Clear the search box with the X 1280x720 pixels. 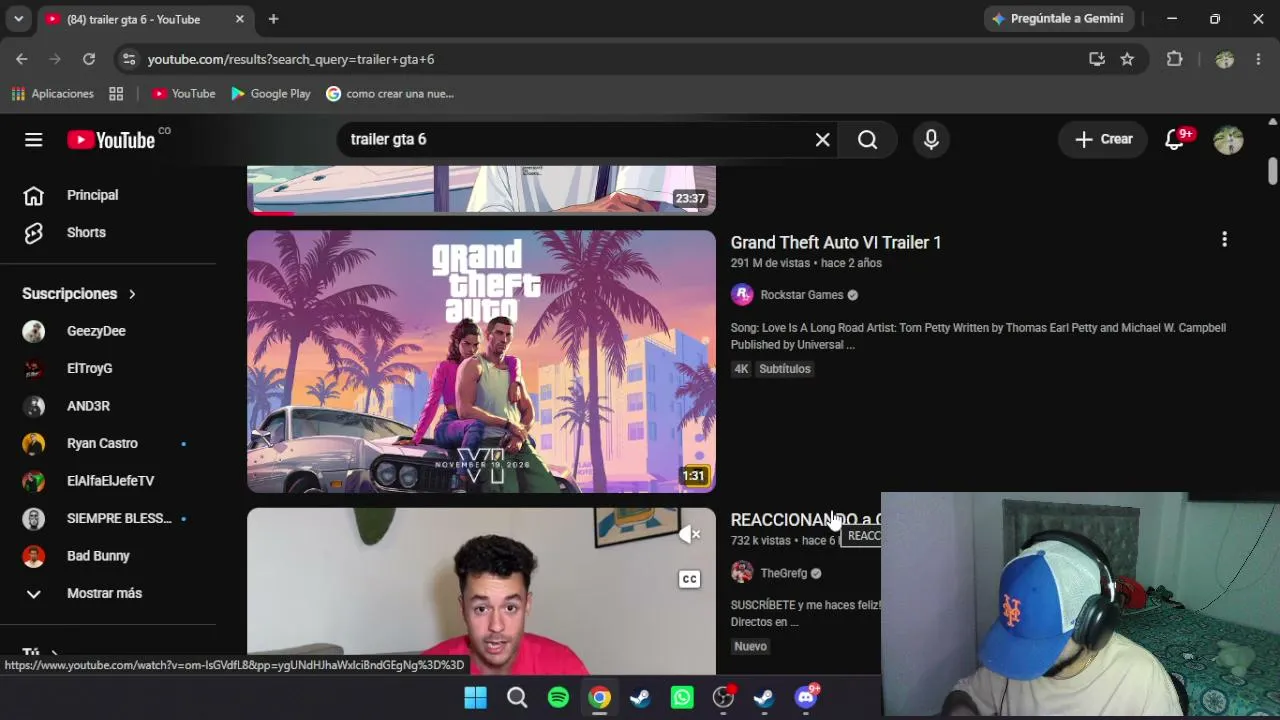(822, 140)
